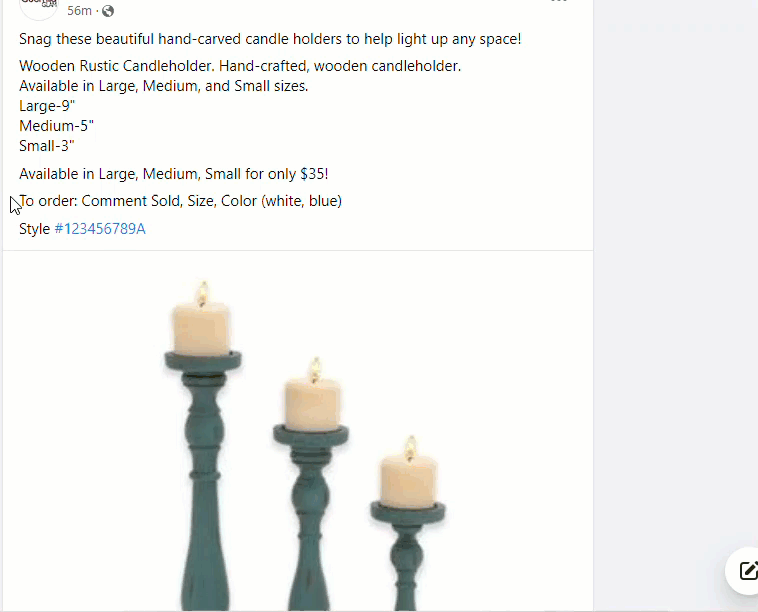
Task: Click the "Large-9"" size line
Action: point(47,106)
